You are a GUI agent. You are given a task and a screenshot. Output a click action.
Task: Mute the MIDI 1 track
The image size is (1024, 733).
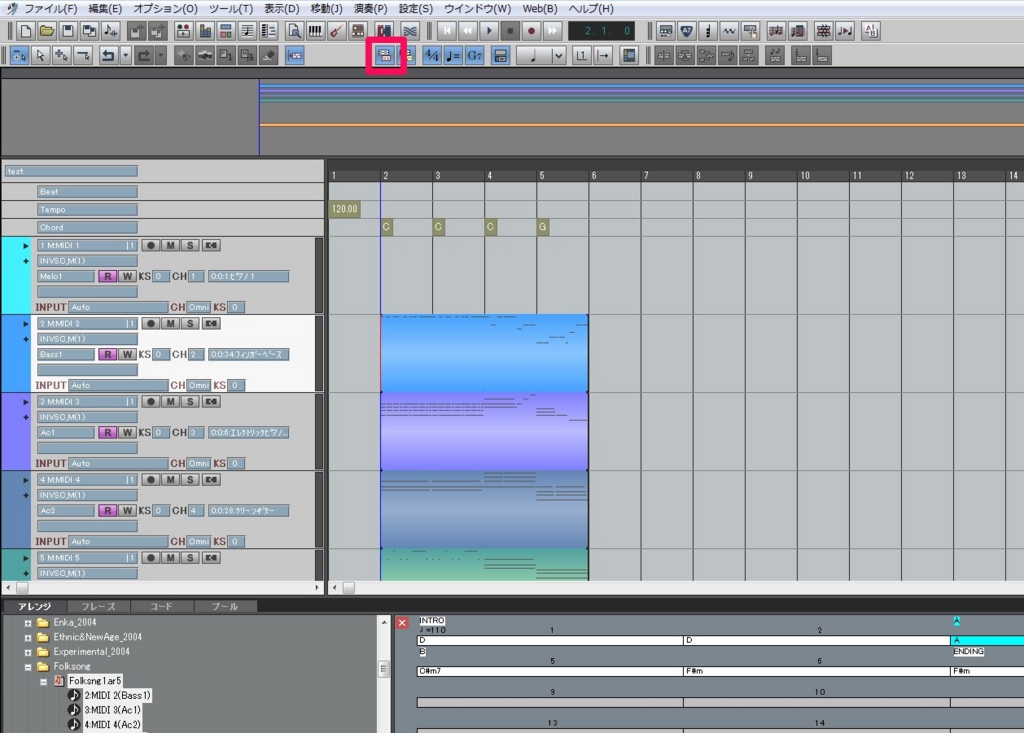point(170,245)
